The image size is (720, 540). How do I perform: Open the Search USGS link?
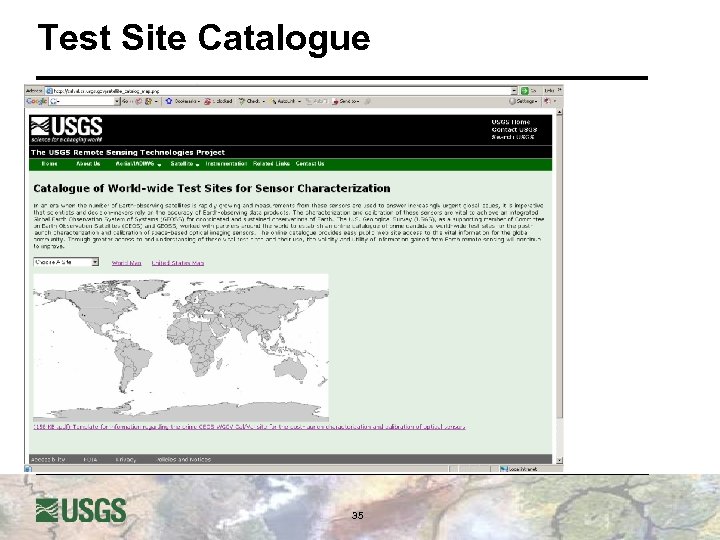coord(513,137)
